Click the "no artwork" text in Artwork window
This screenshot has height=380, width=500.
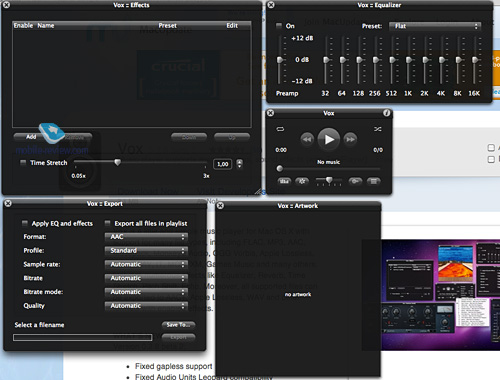[x=298, y=294]
